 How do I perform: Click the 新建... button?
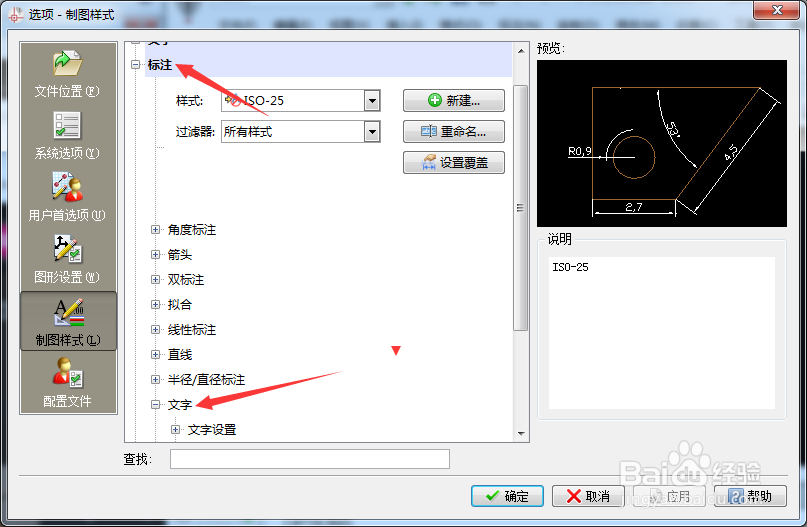[453, 100]
